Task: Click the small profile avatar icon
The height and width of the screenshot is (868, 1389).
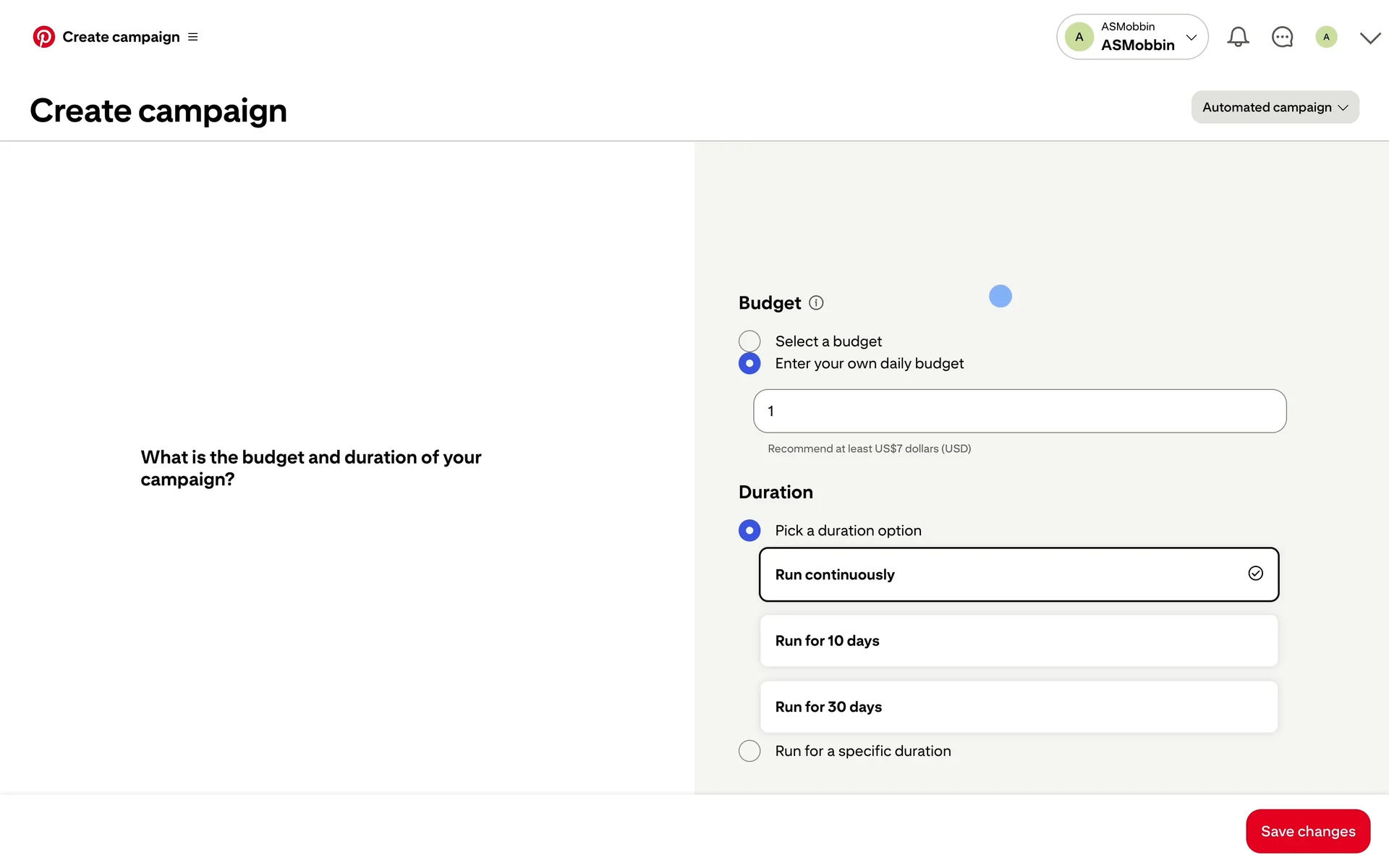Action: tap(1326, 37)
